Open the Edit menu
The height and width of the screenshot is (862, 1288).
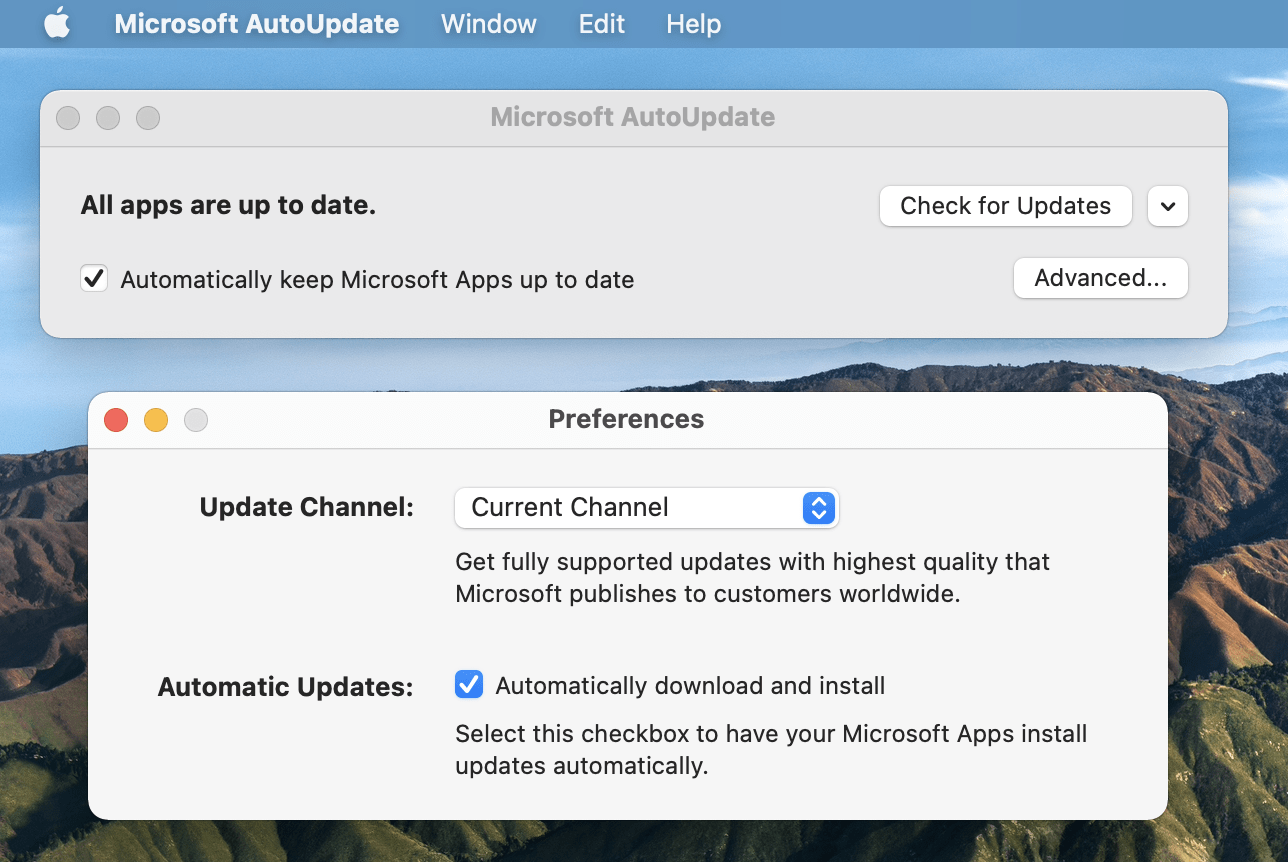click(x=601, y=23)
